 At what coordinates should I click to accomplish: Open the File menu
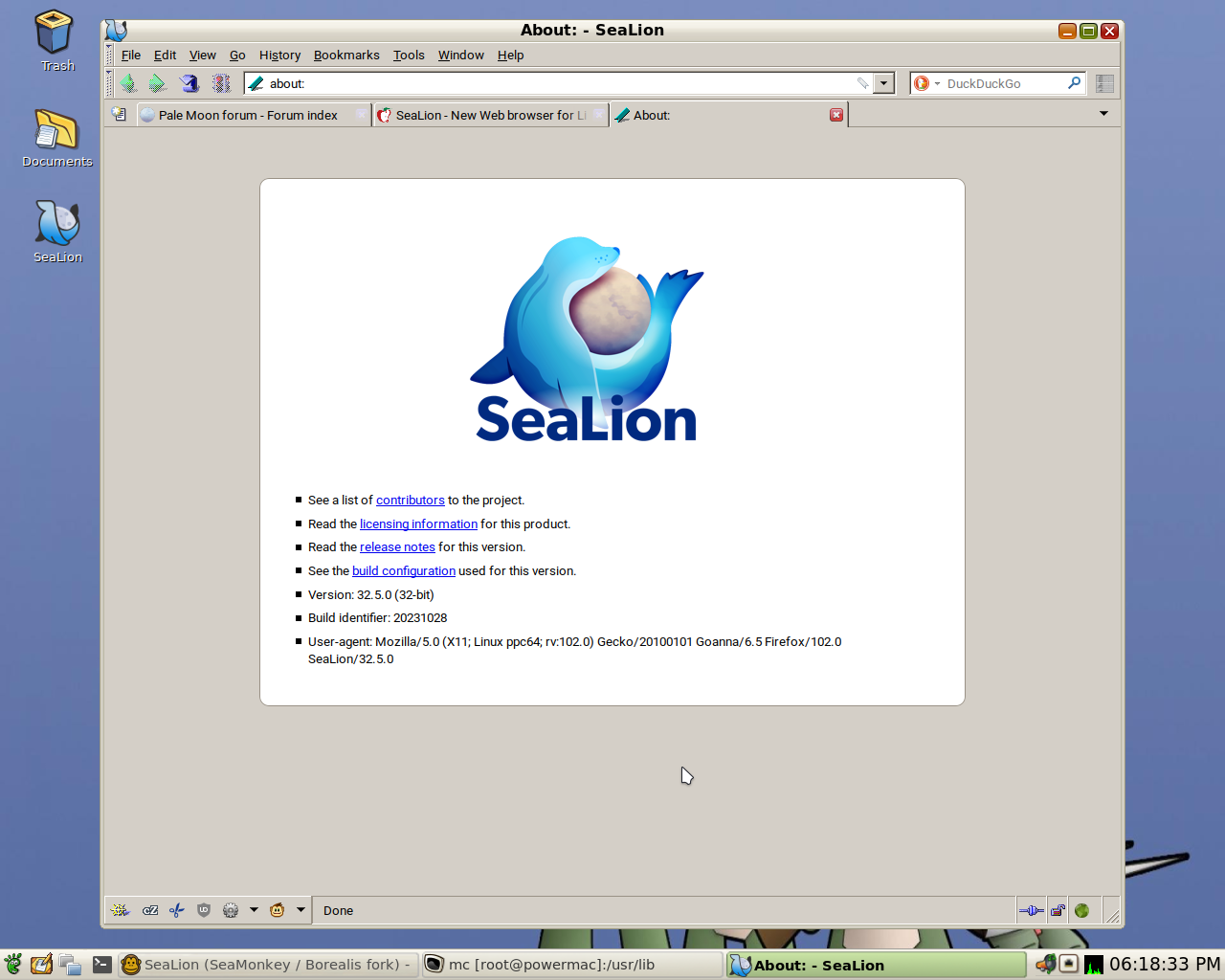[x=131, y=56]
